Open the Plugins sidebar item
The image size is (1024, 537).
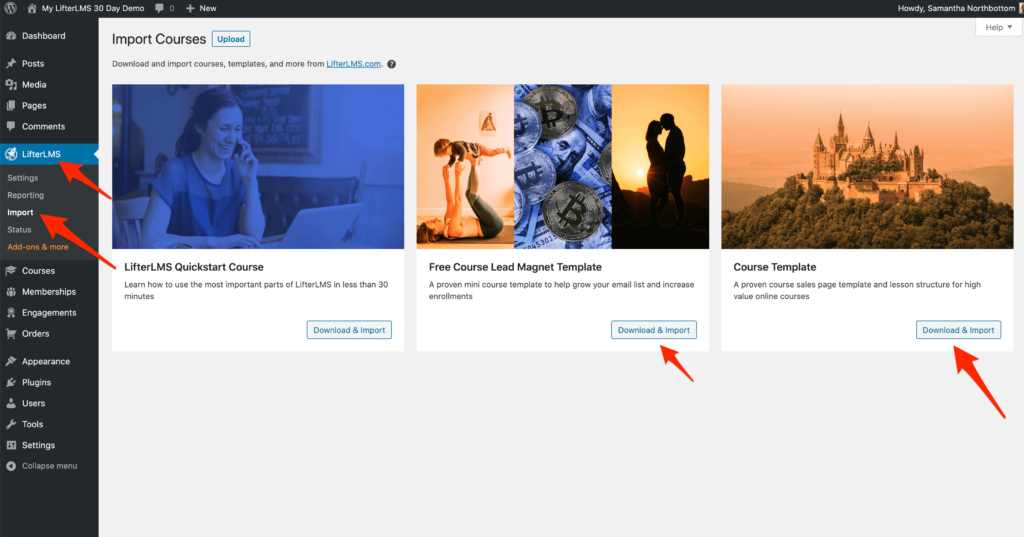click(36, 382)
